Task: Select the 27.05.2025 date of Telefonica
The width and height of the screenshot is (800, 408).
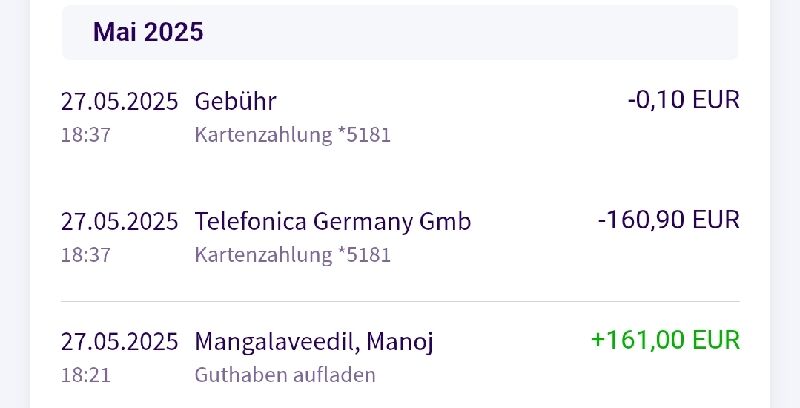Action: 119,221
